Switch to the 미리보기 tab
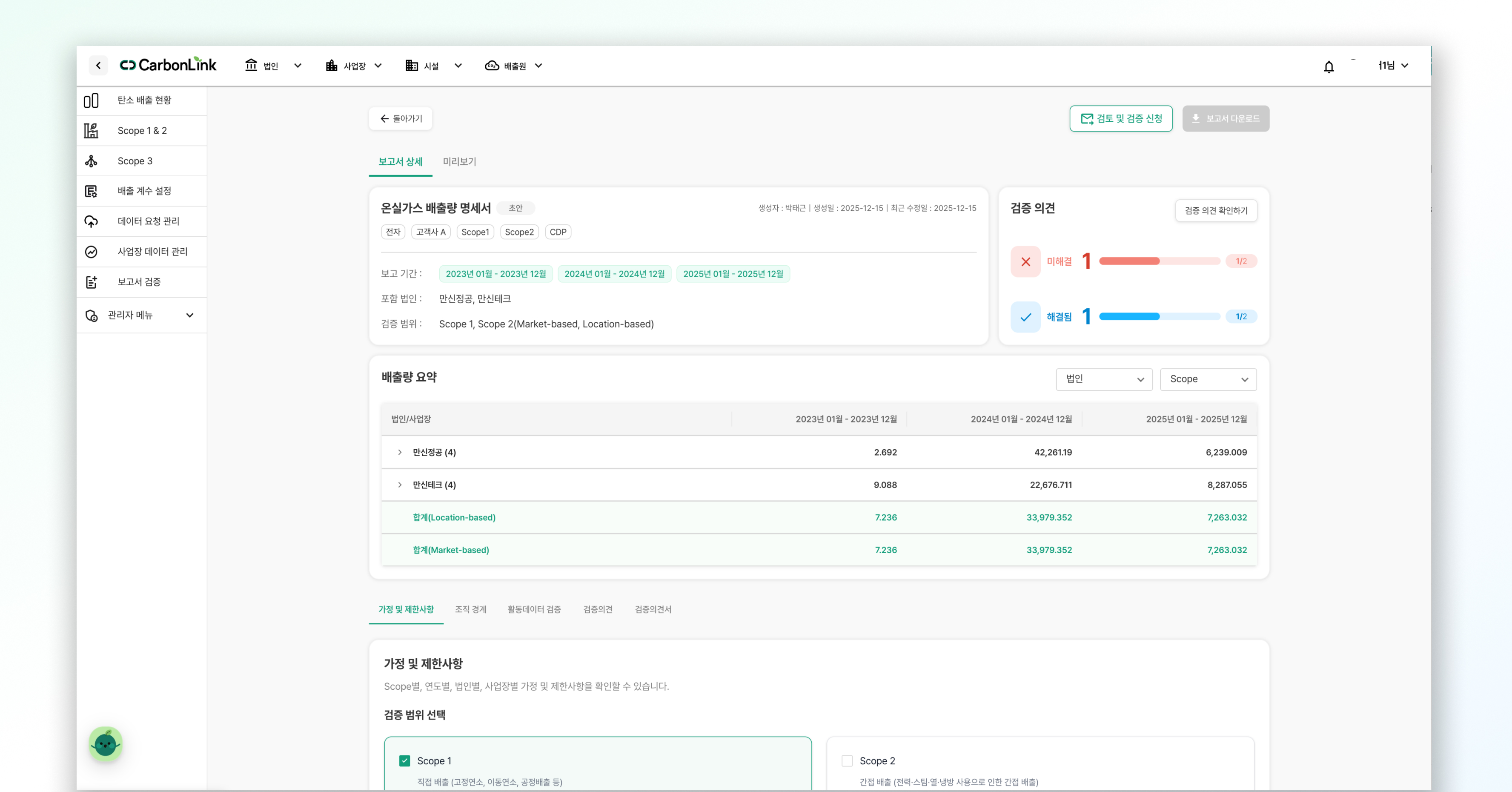 click(x=460, y=161)
